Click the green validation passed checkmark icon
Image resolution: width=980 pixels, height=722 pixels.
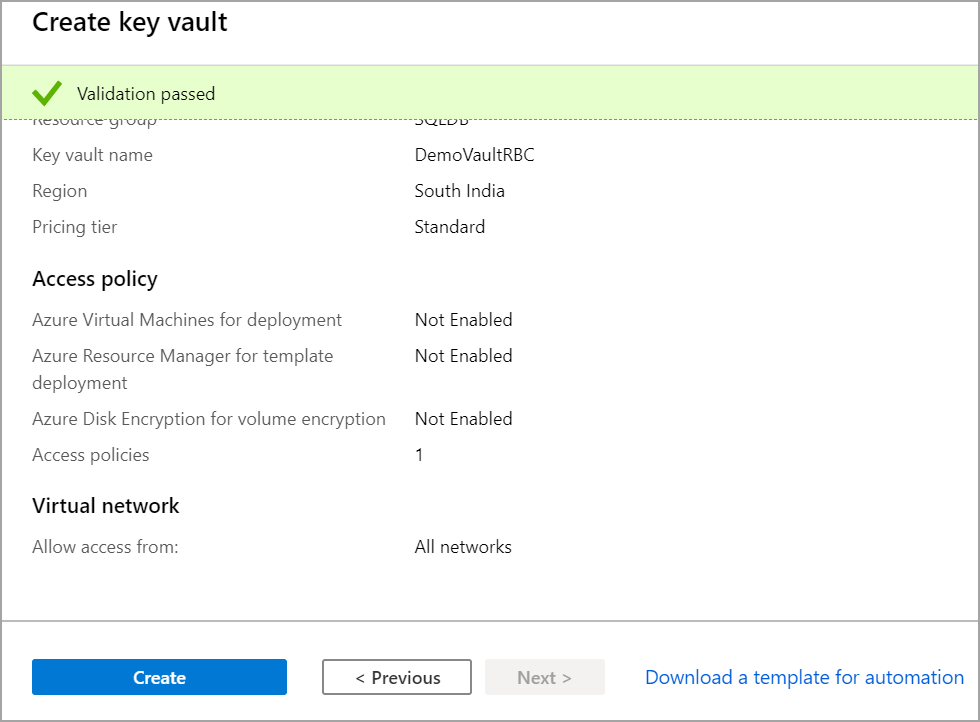point(47,94)
